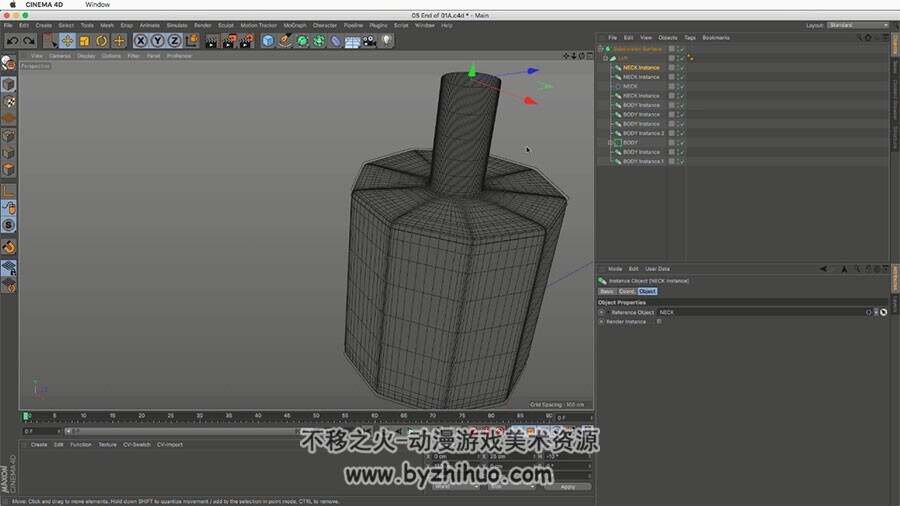Select highlighted NECK Instance object
900x506 pixels.
641,68
